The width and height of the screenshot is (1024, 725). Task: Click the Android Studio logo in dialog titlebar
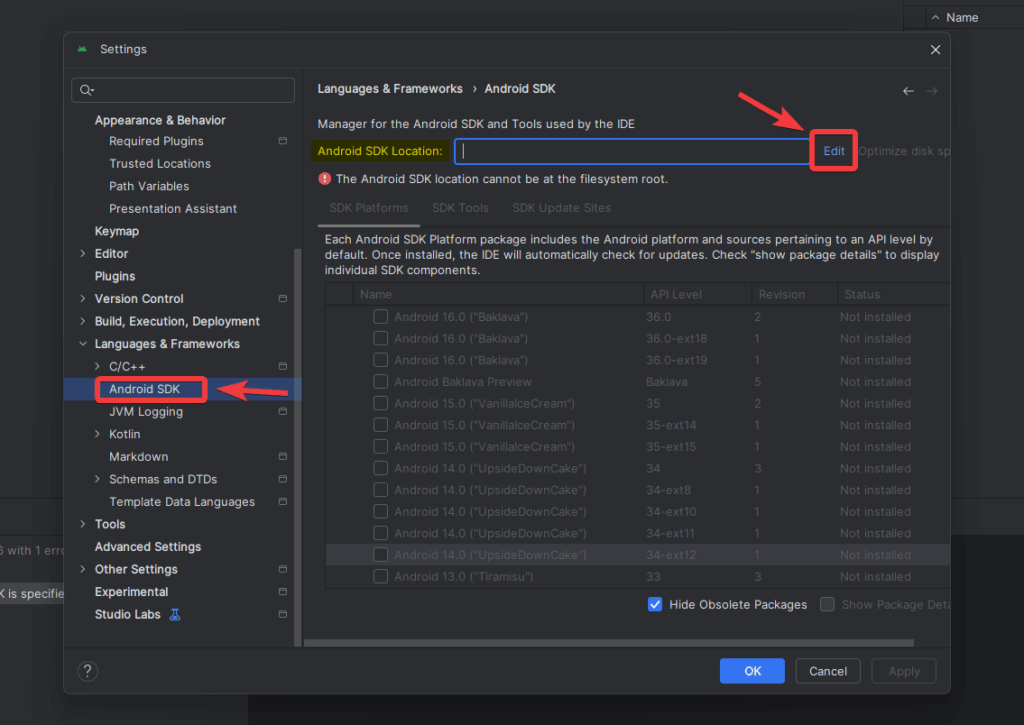tap(81, 48)
